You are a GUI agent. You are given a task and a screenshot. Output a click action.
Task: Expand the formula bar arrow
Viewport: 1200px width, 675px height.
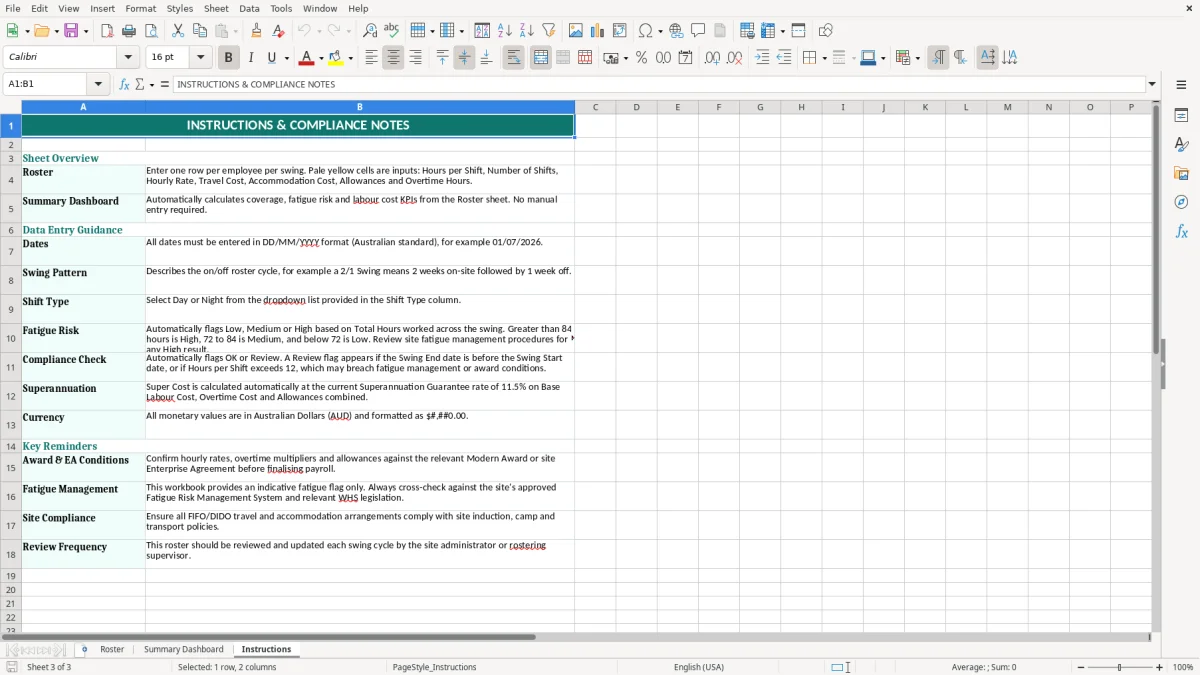pyautogui.click(x=1152, y=85)
